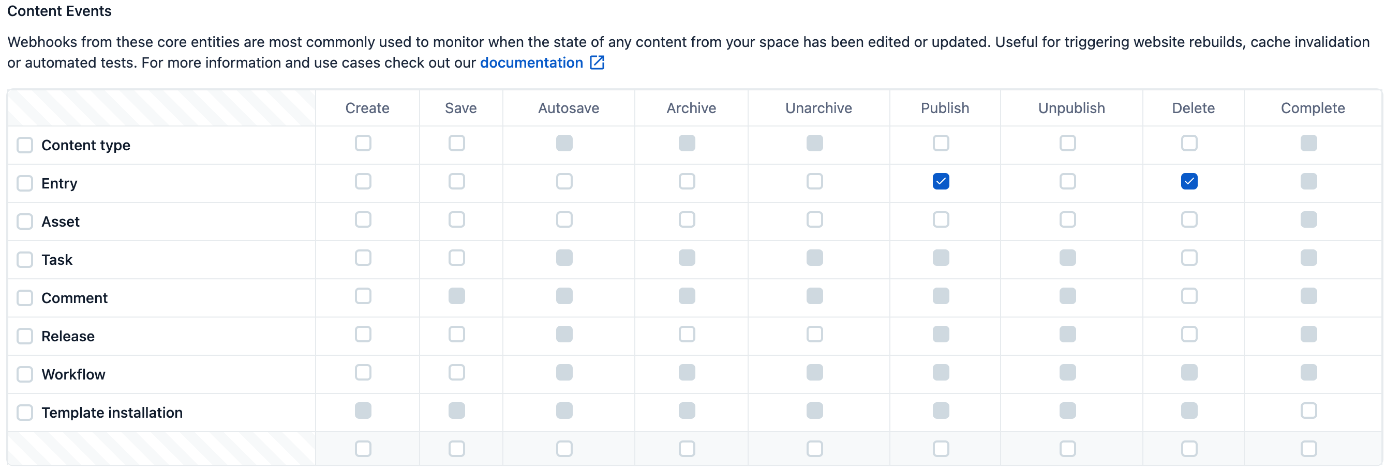Select all Complete events in bottom row
Screen dimensions: 1400x474
click(x=1309, y=449)
